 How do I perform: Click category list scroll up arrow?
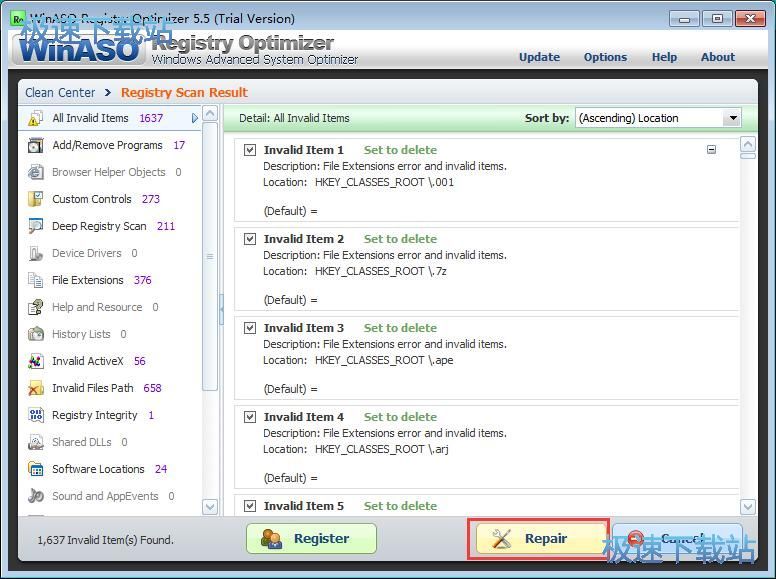coord(210,113)
